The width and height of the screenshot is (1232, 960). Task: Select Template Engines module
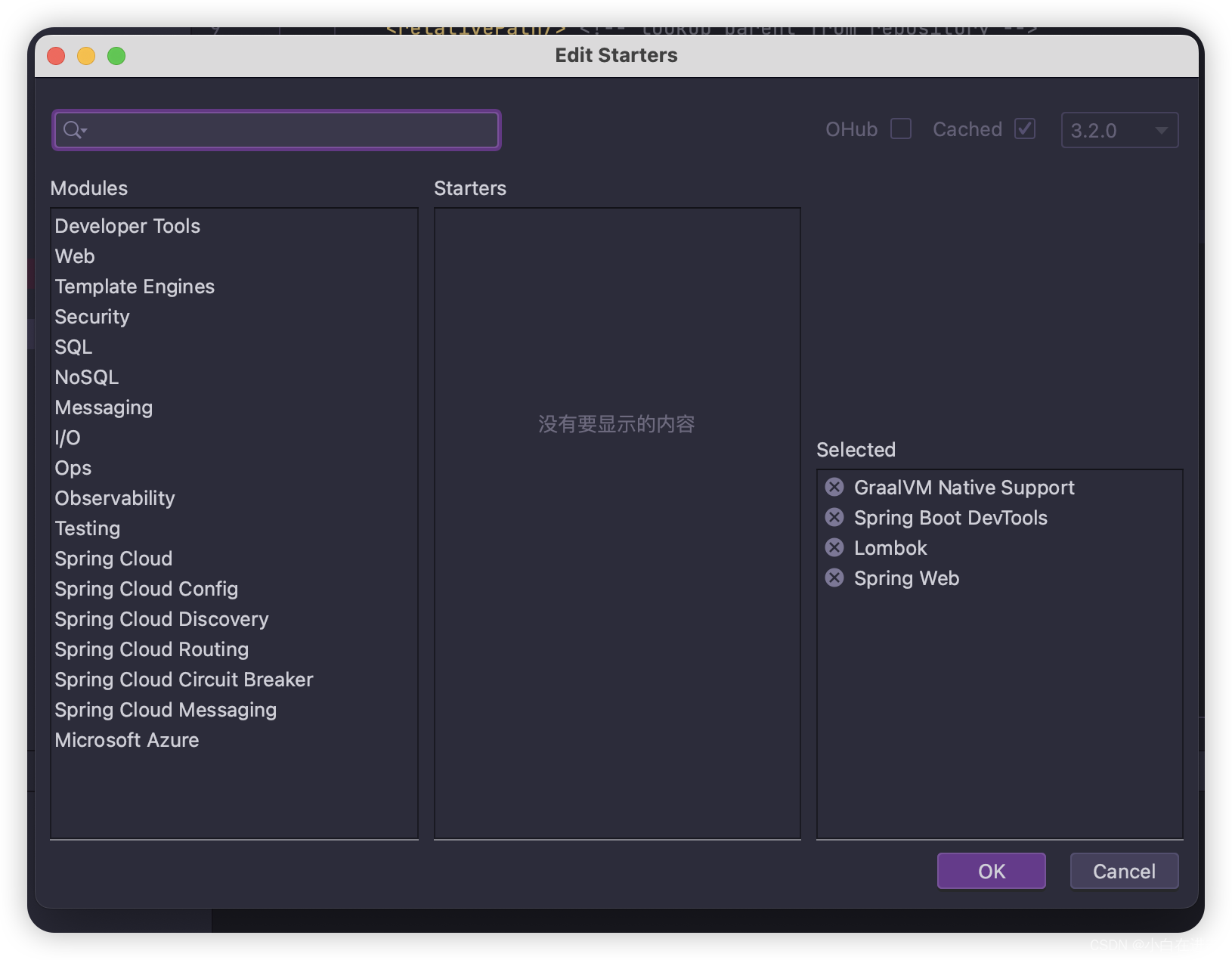[x=234, y=286]
